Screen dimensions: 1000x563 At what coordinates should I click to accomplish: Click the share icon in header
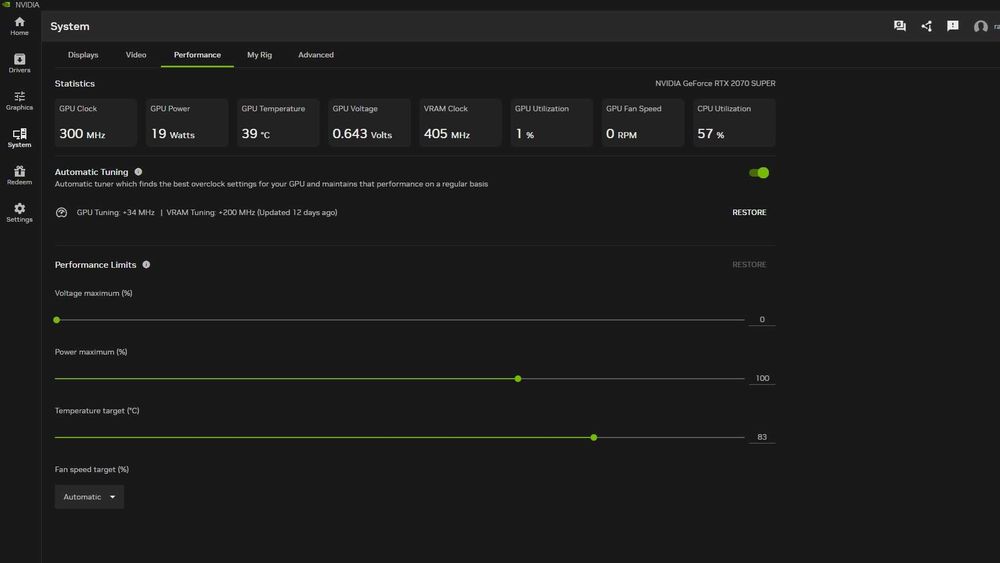point(927,26)
